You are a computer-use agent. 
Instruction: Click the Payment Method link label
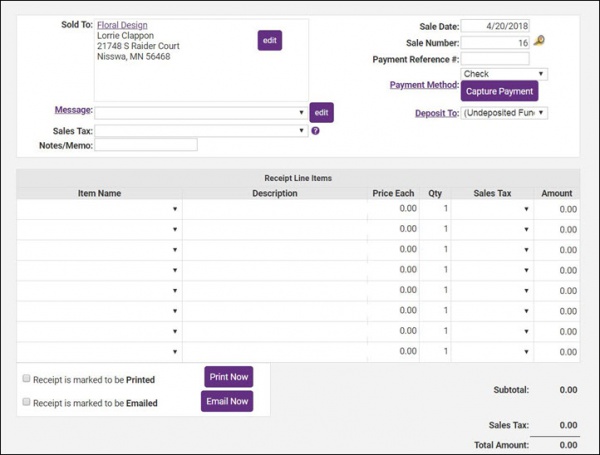click(424, 85)
